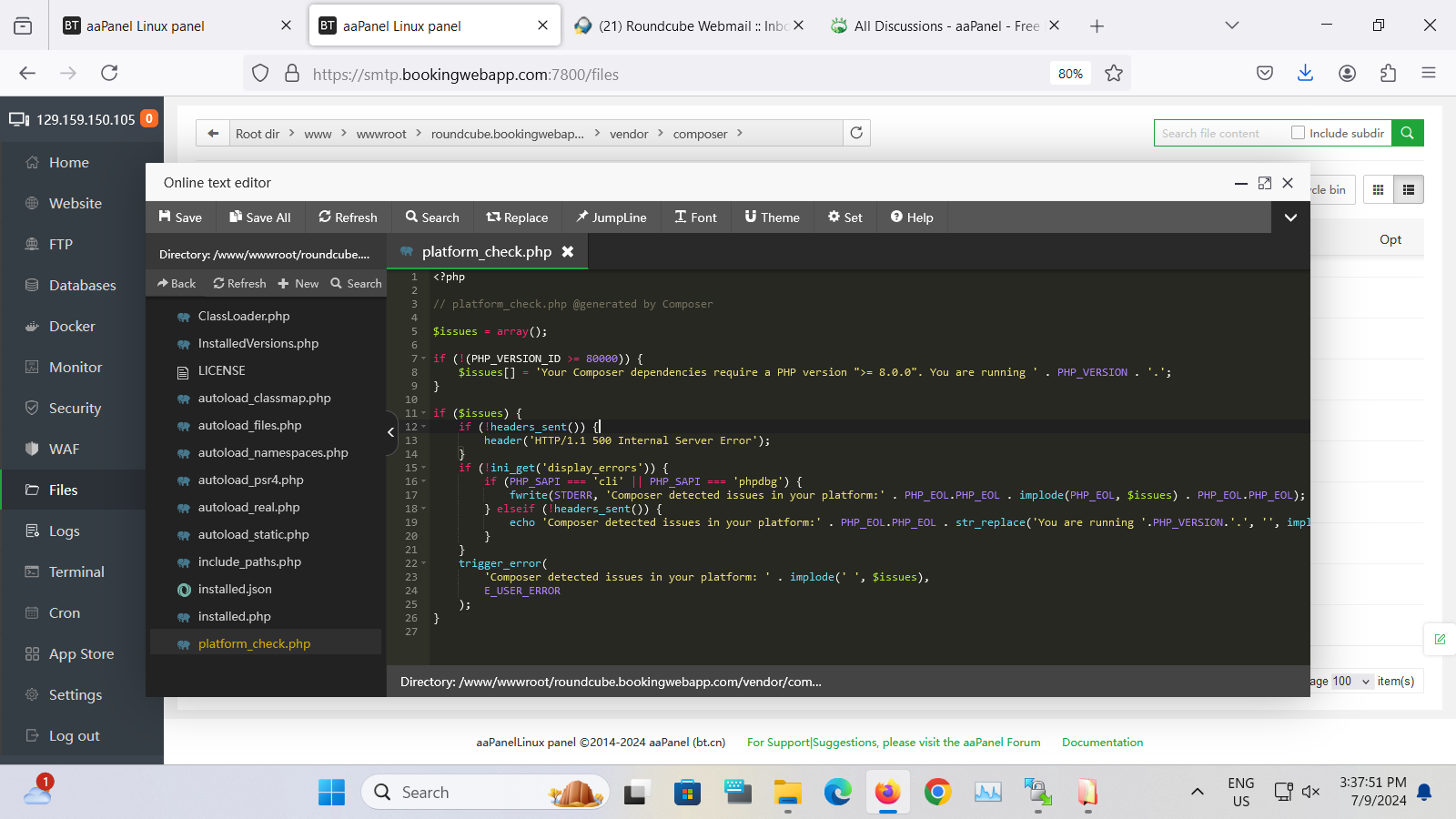Enable the Include subdir checkbox

tap(1298, 133)
